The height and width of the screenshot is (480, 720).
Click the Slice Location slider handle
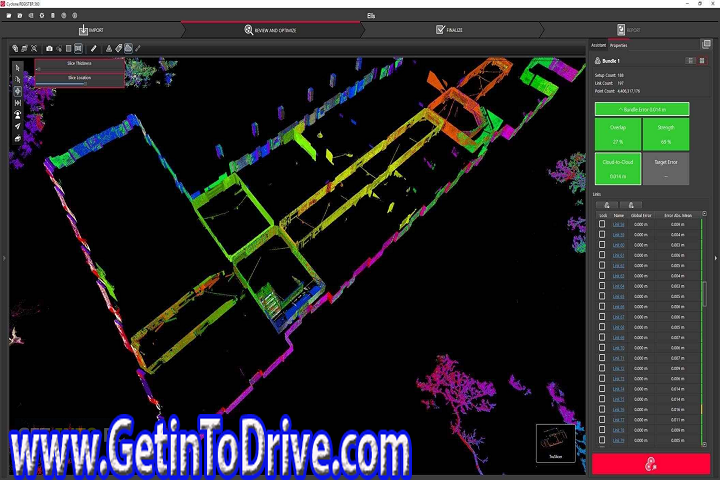(85, 84)
